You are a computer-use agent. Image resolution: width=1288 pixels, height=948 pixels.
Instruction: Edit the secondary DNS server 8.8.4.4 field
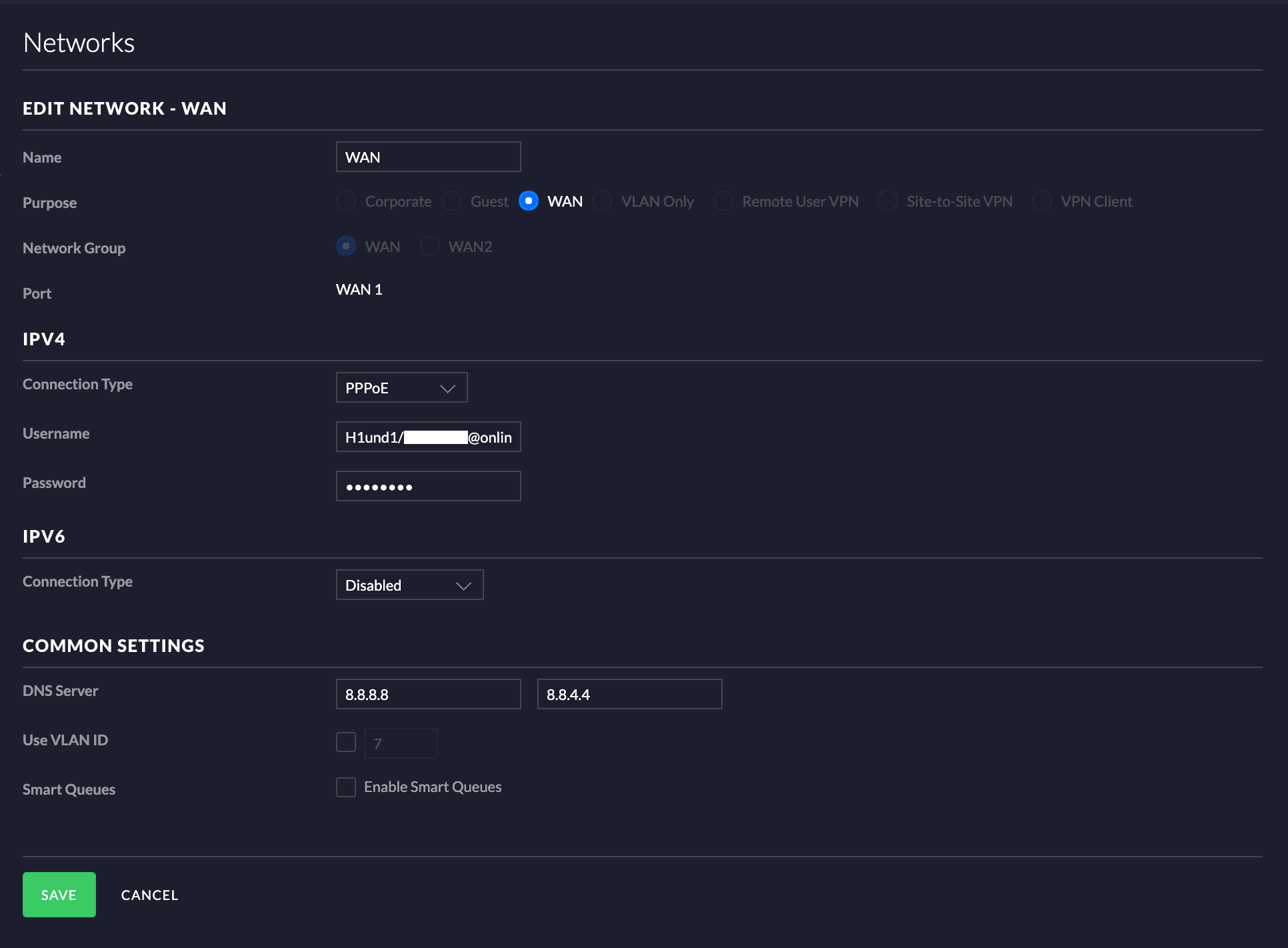coord(629,695)
